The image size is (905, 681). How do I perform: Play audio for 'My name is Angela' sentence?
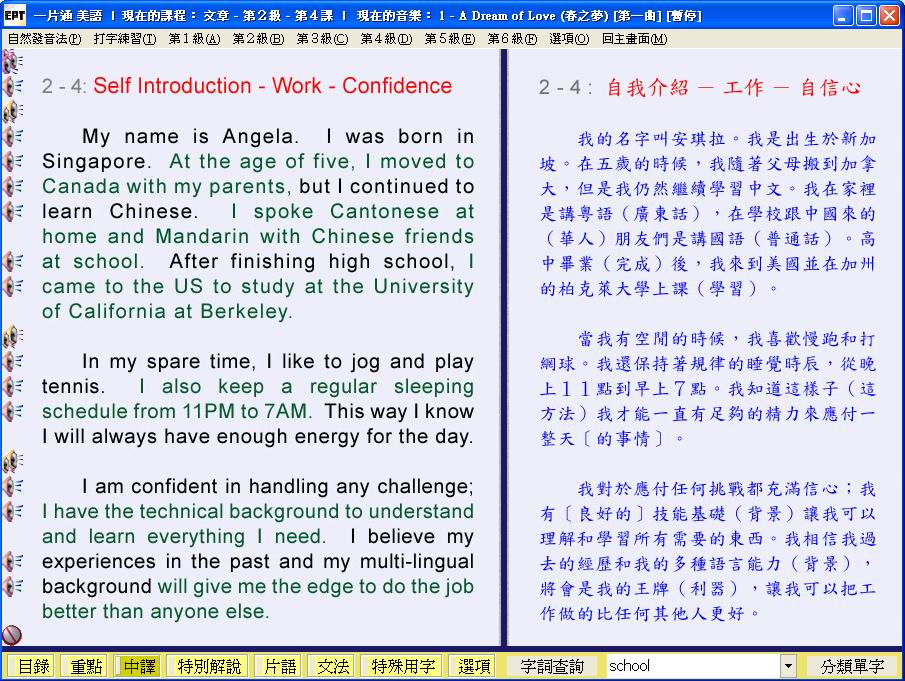click(12, 136)
